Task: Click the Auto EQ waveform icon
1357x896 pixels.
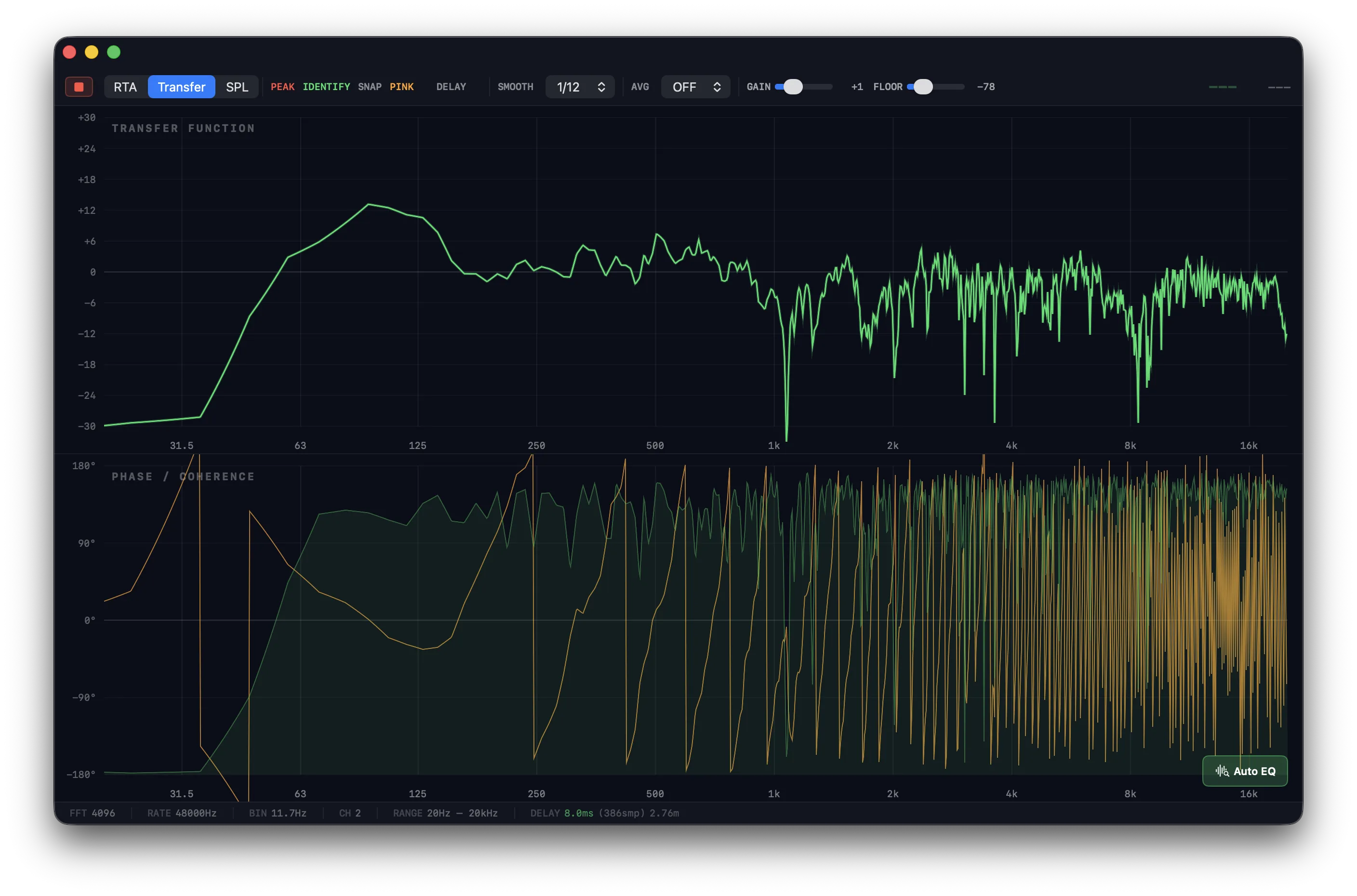Action: pyautogui.click(x=1222, y=771)
